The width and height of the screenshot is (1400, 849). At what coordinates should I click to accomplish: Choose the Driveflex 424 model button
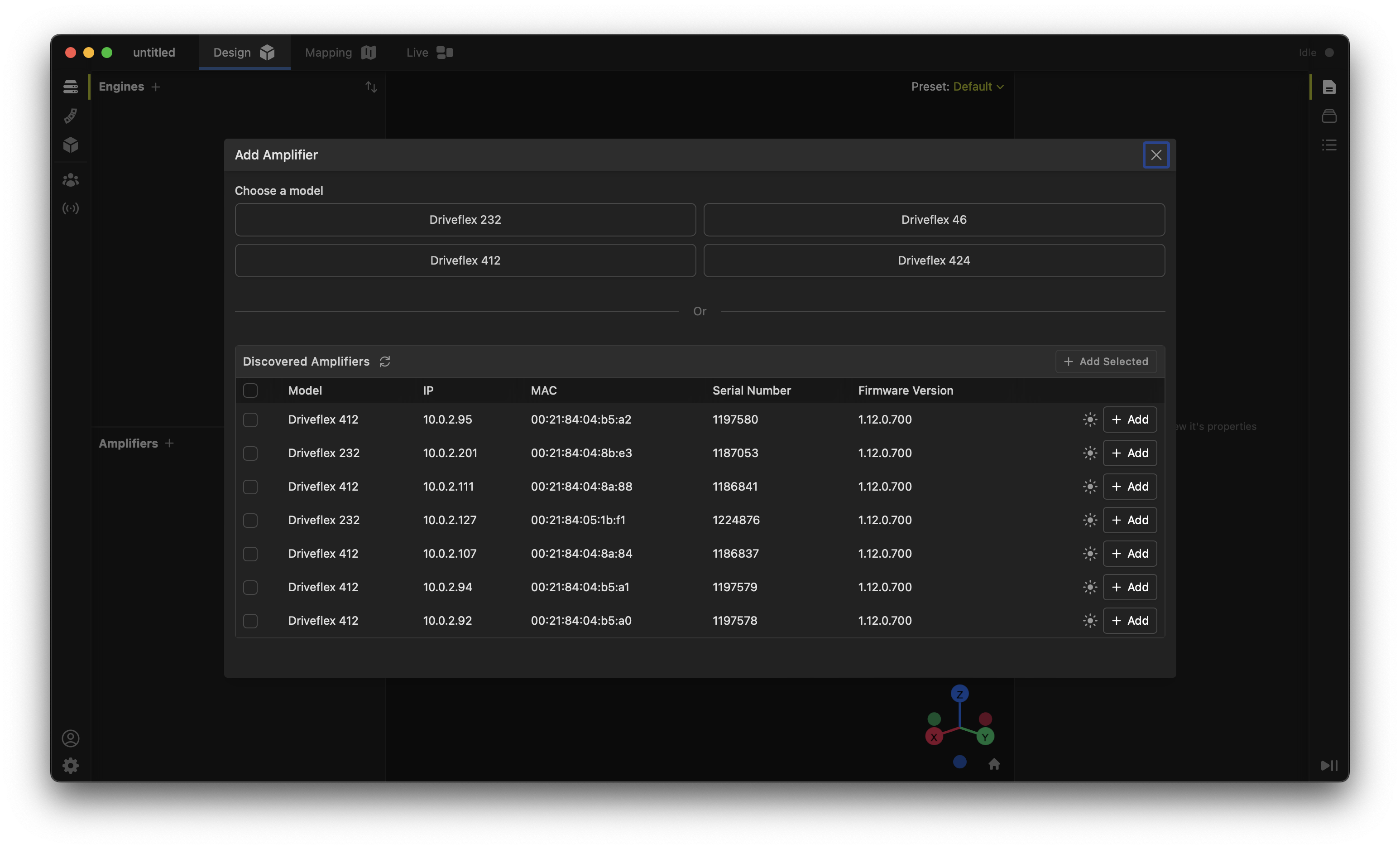click(934, 260)
